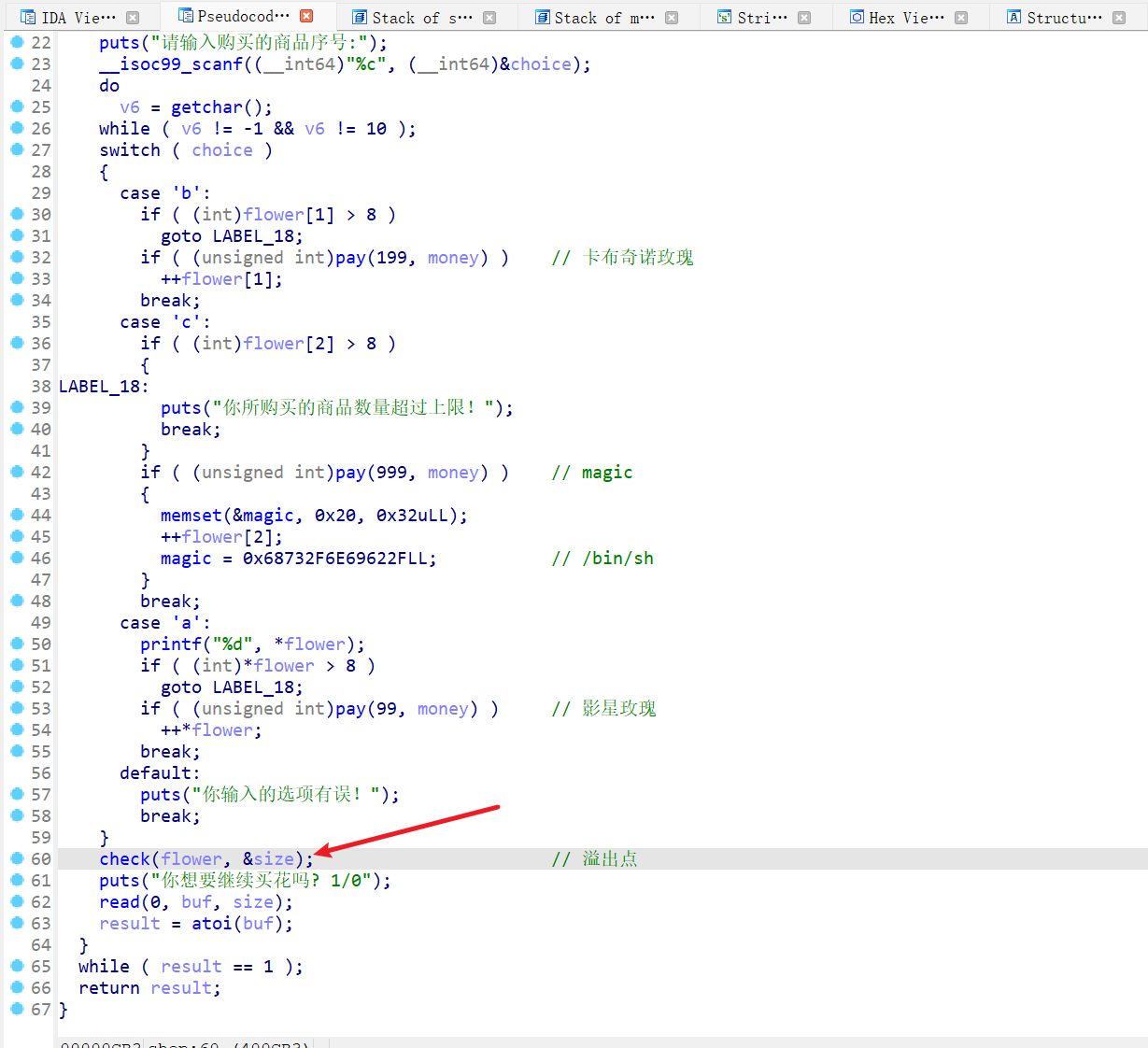
Task: Close the Pseudocode tab with red X
Action: (x=306, y=16)
